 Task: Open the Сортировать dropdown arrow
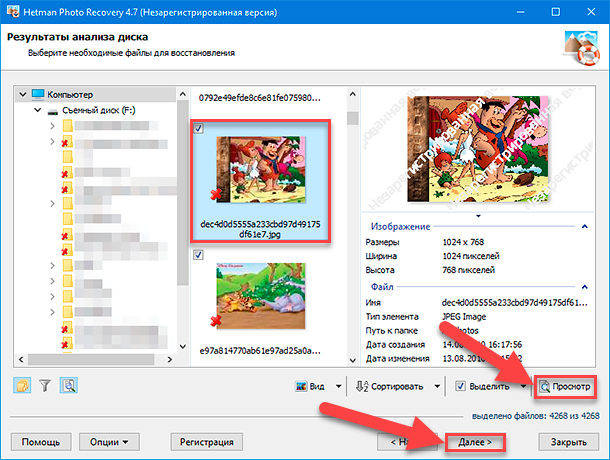click(x=437, y=386)
